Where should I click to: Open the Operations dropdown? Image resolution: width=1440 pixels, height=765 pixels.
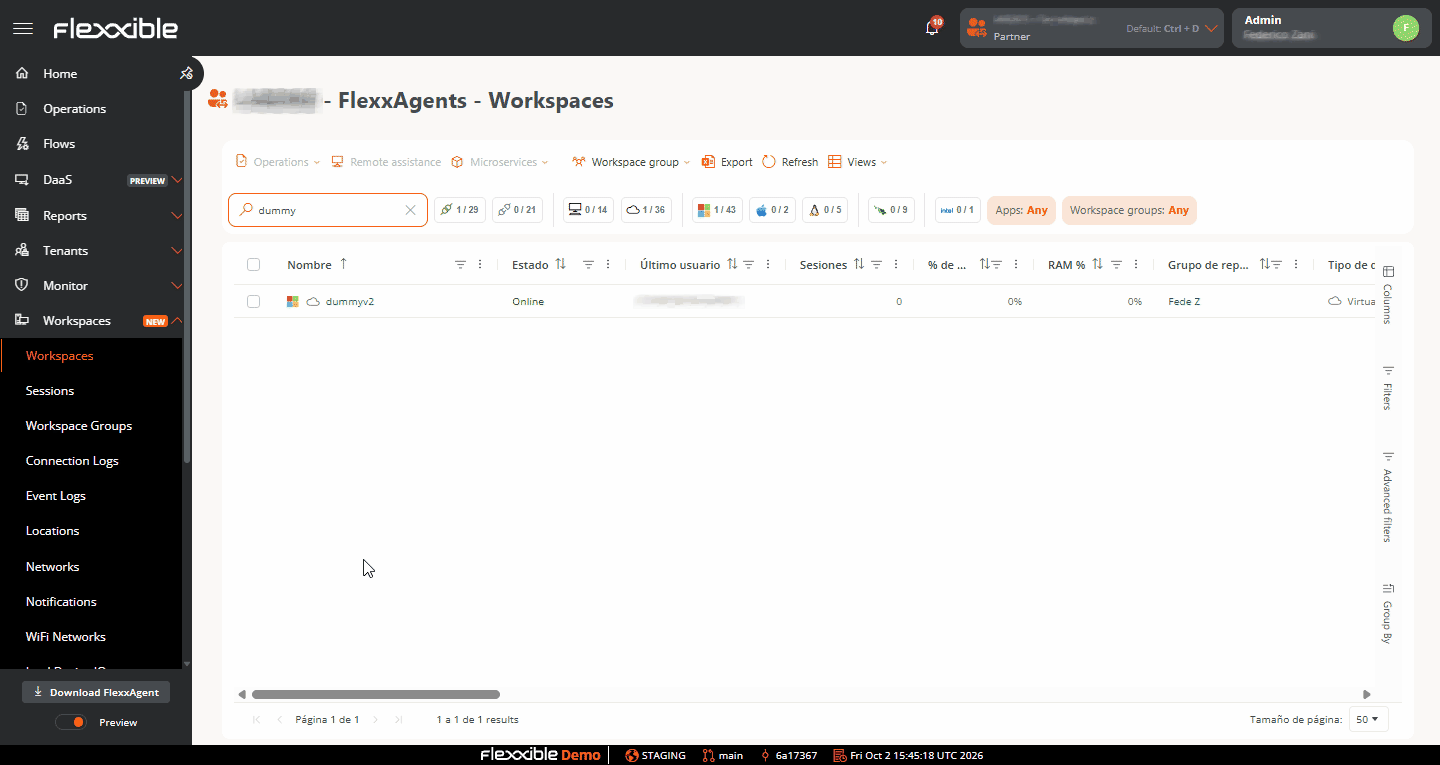click(x=278, y=162)
